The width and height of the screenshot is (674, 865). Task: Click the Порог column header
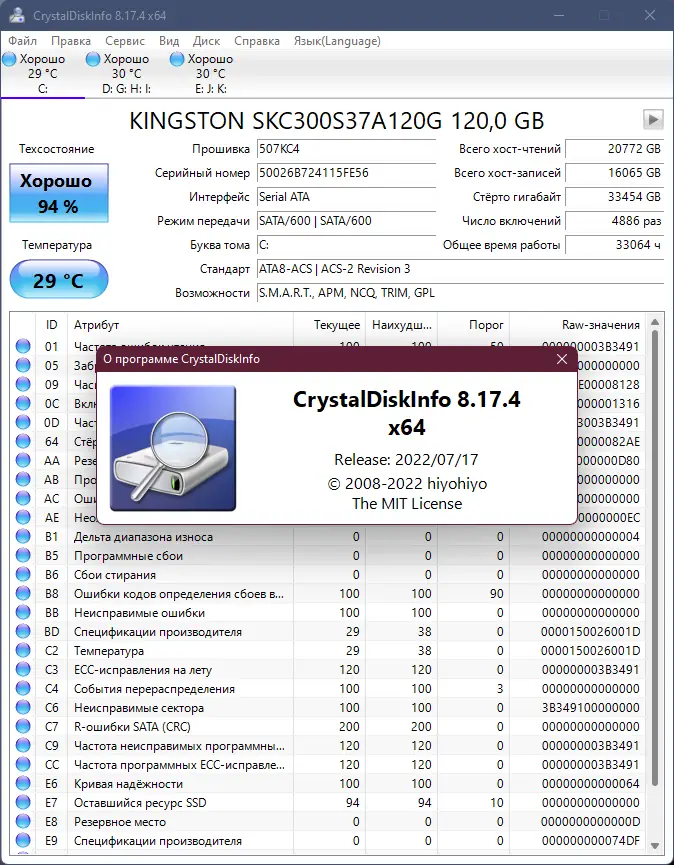tap(473, 325)
